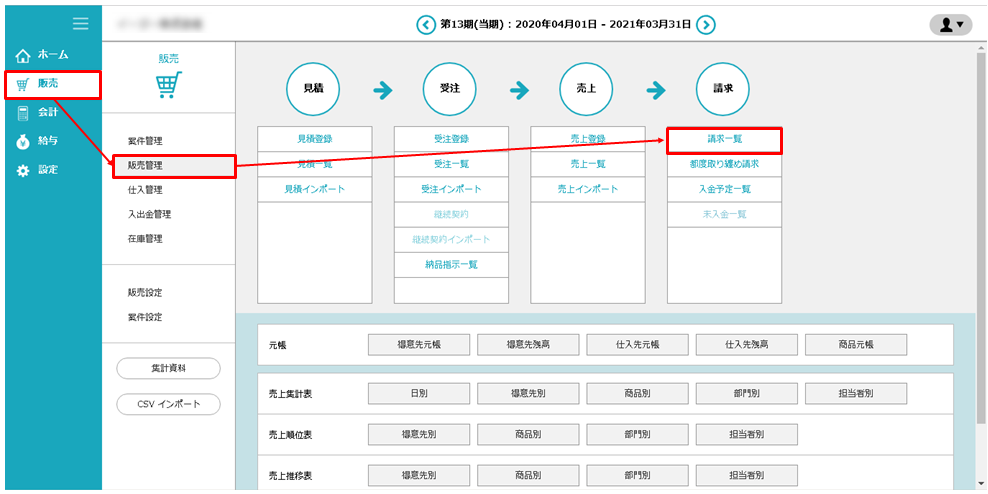Open the user account dropdown
988x494 pixels.
(950, 25)
